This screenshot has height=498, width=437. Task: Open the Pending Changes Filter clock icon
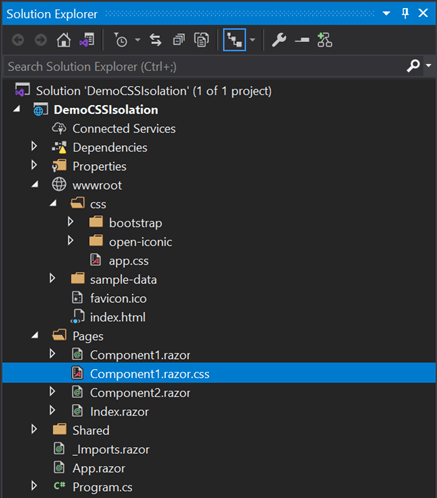pos(121,40)
